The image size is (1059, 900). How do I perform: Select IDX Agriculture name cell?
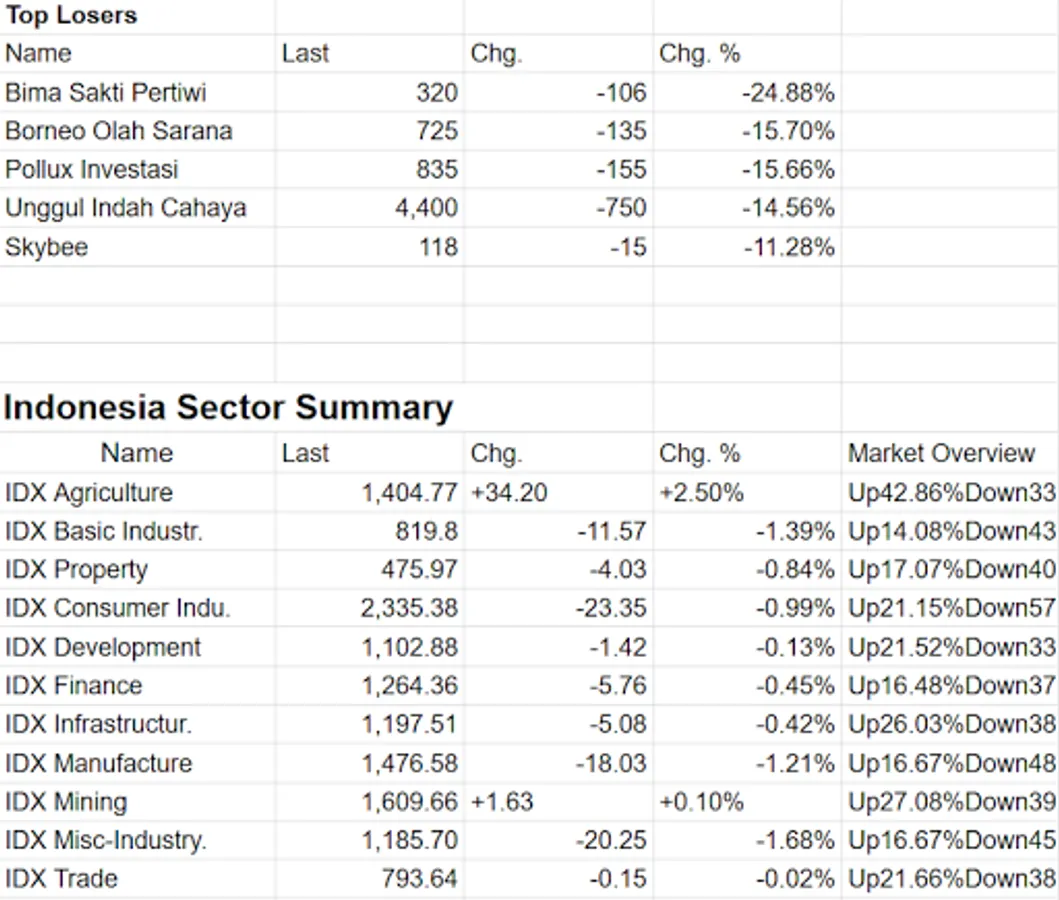89,493
